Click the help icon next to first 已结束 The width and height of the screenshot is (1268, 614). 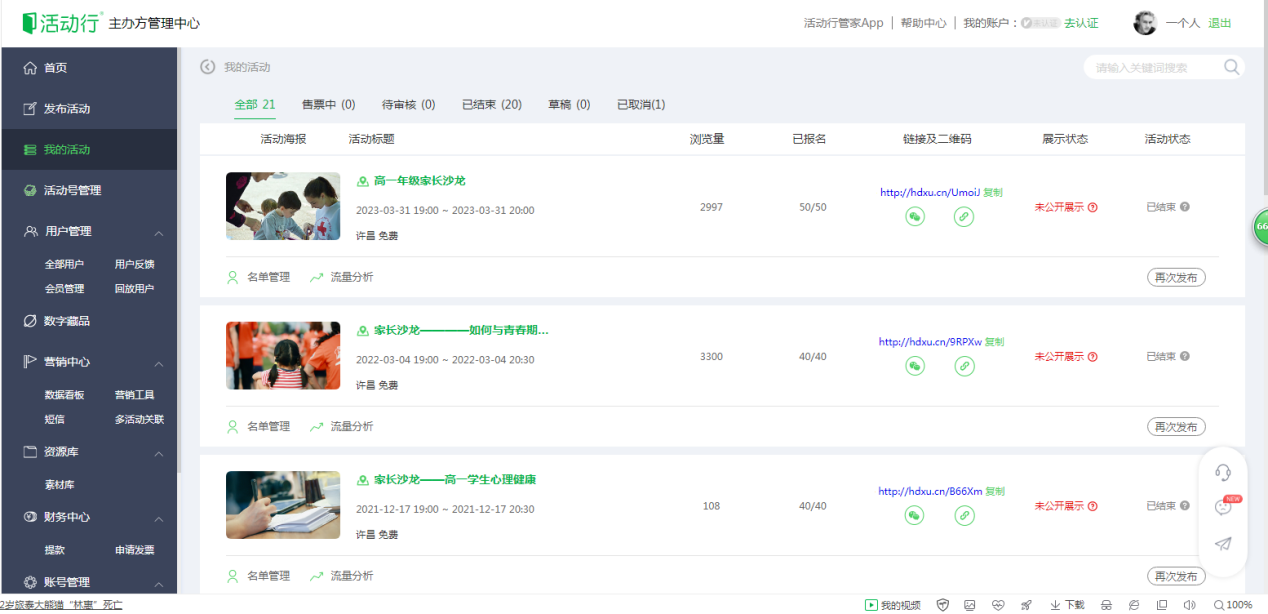pos(1185,207)
